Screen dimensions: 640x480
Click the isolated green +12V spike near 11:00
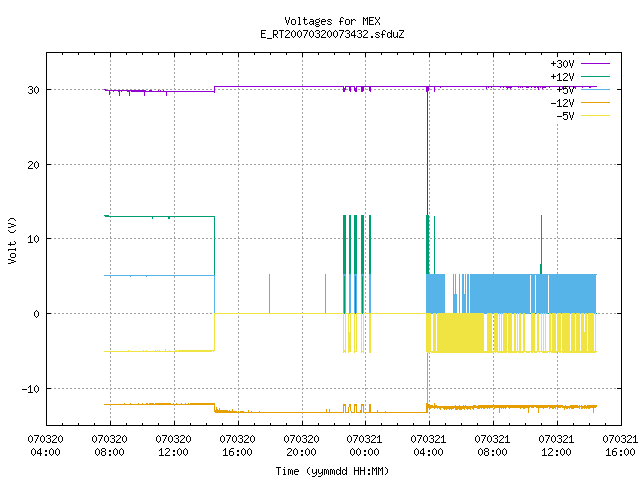point(541,244)
